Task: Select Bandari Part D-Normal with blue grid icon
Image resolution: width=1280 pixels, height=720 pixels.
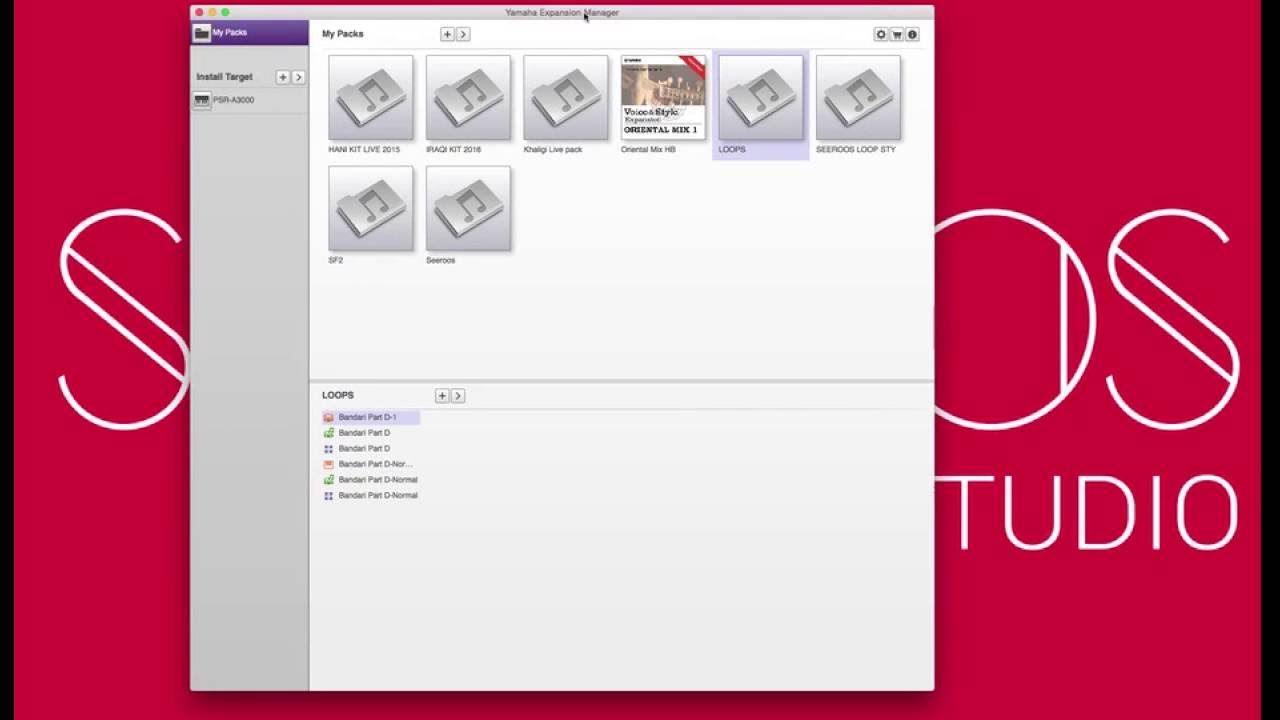Action: point(371,495)
